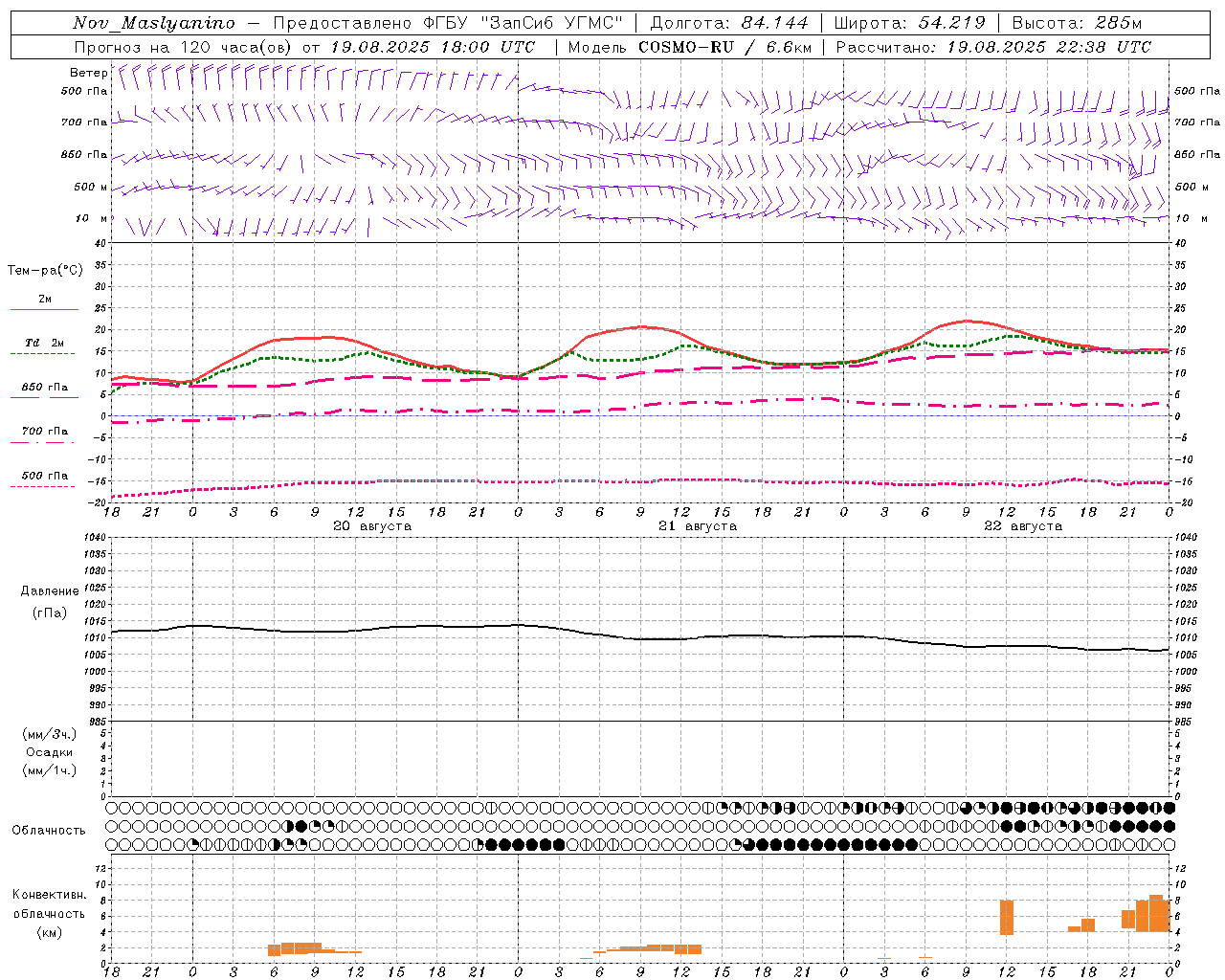The height and width of the screenshot is (980, 1225).
Task: Click the station title Nov_Maslyanino
Action: [154, 23]
